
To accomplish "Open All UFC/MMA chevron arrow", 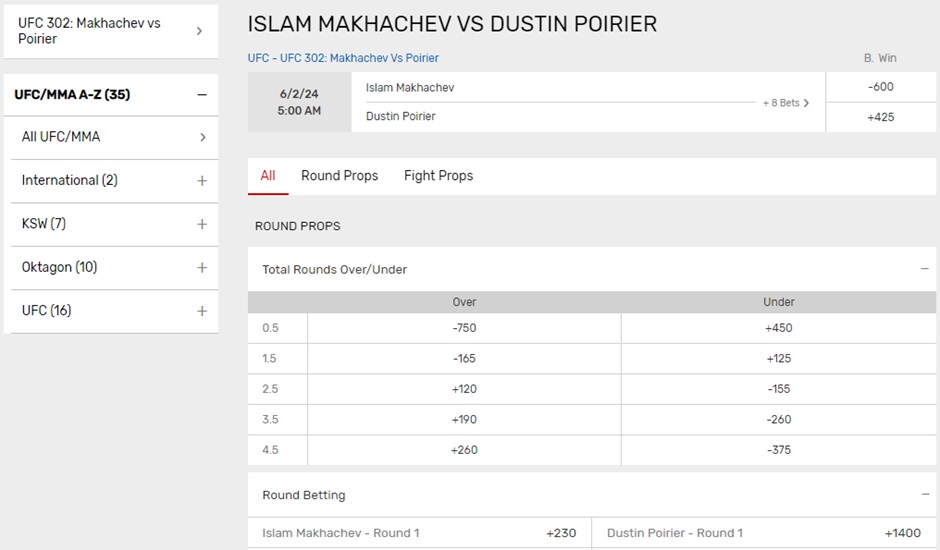I will tap(202, 137).
